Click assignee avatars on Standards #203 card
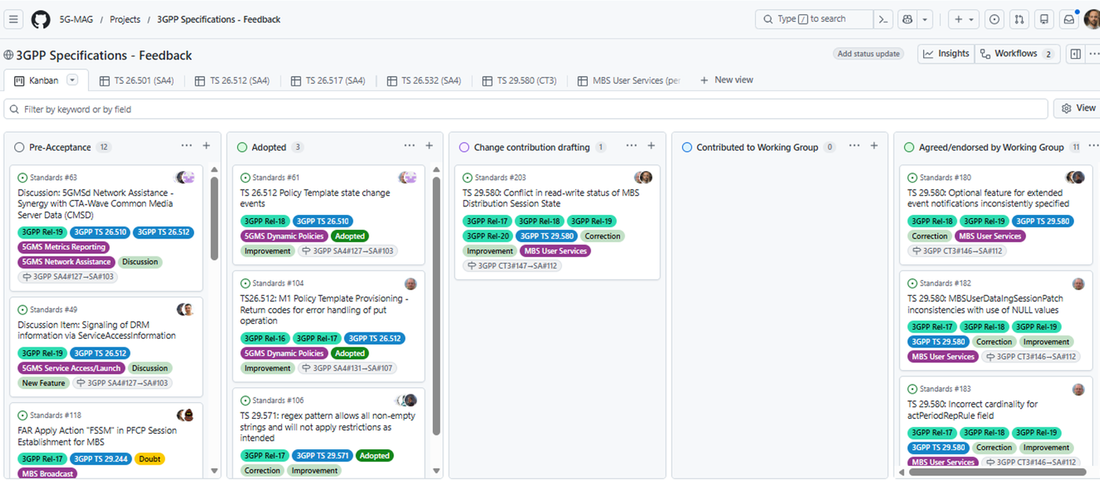This screenshot has height=480, width=1100. [643, 178]
